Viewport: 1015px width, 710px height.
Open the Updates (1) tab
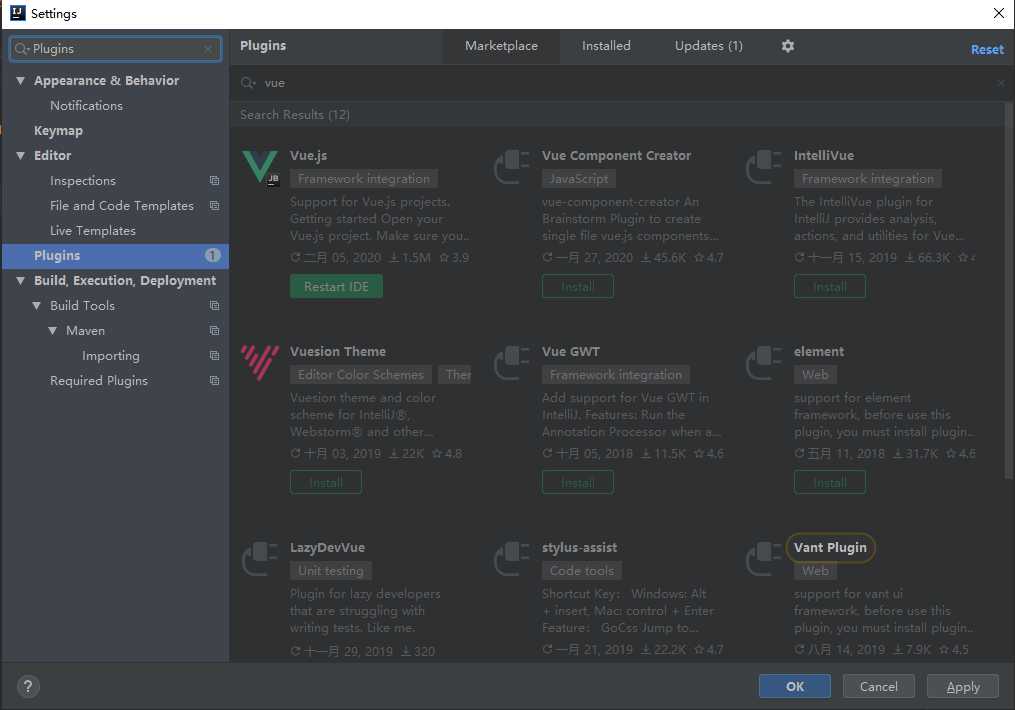pyautogui.click(x=709, y=46)
